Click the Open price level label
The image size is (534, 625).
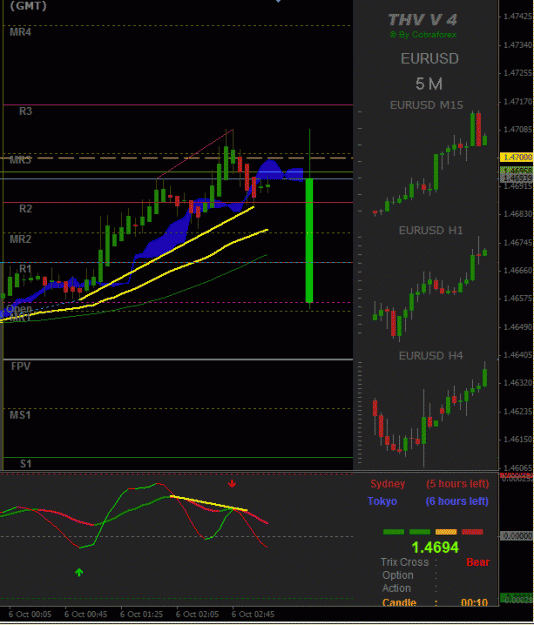tap(19, 309)
